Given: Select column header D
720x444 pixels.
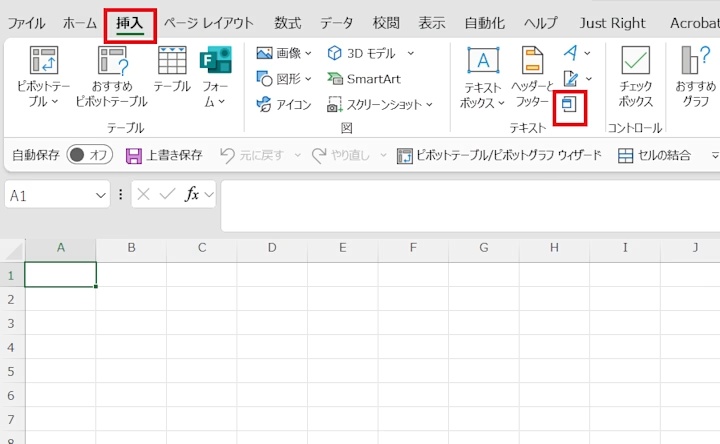Looking at the screenshot, I should click(x=272, y=248).
